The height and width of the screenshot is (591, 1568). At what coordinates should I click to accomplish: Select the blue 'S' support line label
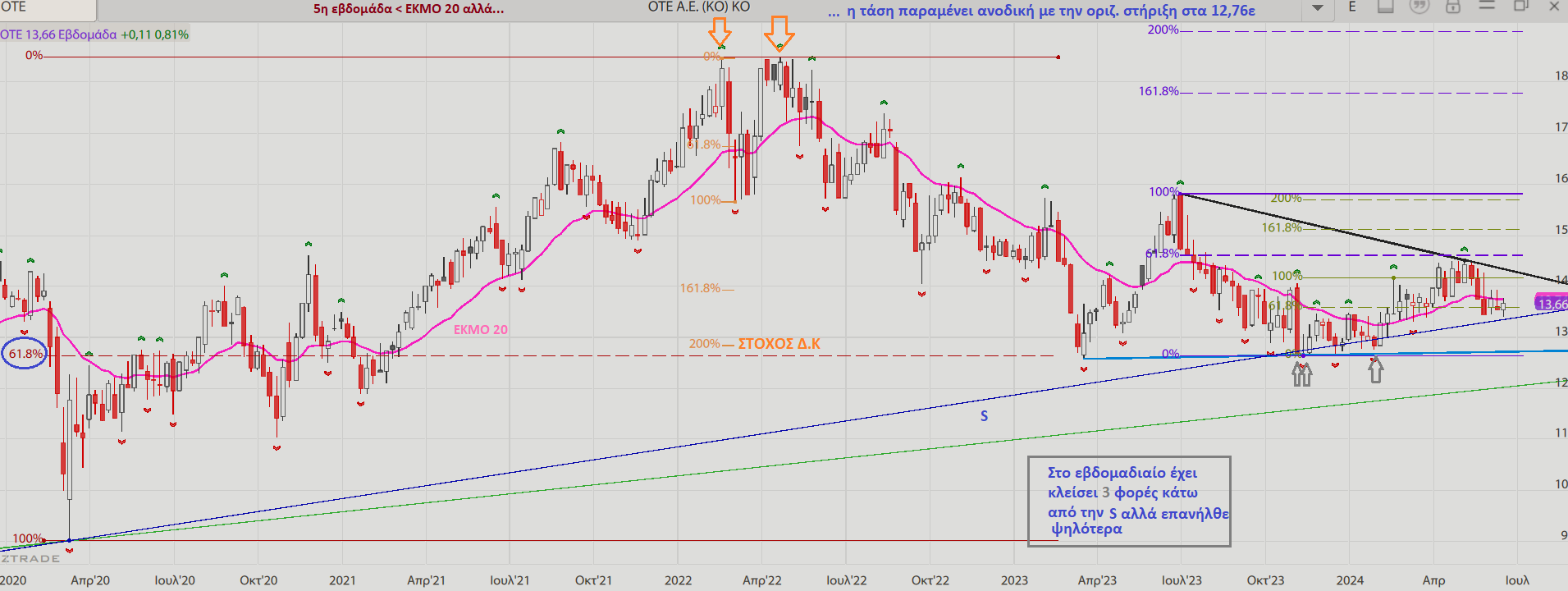click(984, 416)
